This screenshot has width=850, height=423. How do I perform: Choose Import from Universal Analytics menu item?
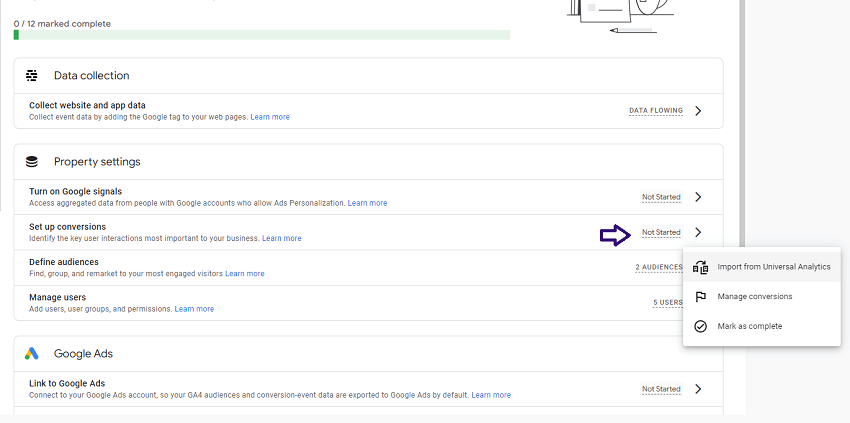click(x=762, y=267)
